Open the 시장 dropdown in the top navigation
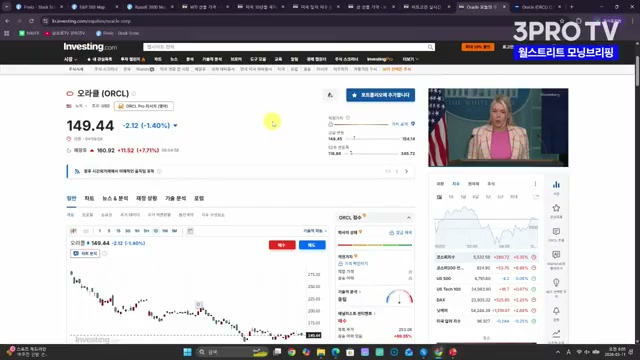 pyautogui.click(x=70, y=59)
